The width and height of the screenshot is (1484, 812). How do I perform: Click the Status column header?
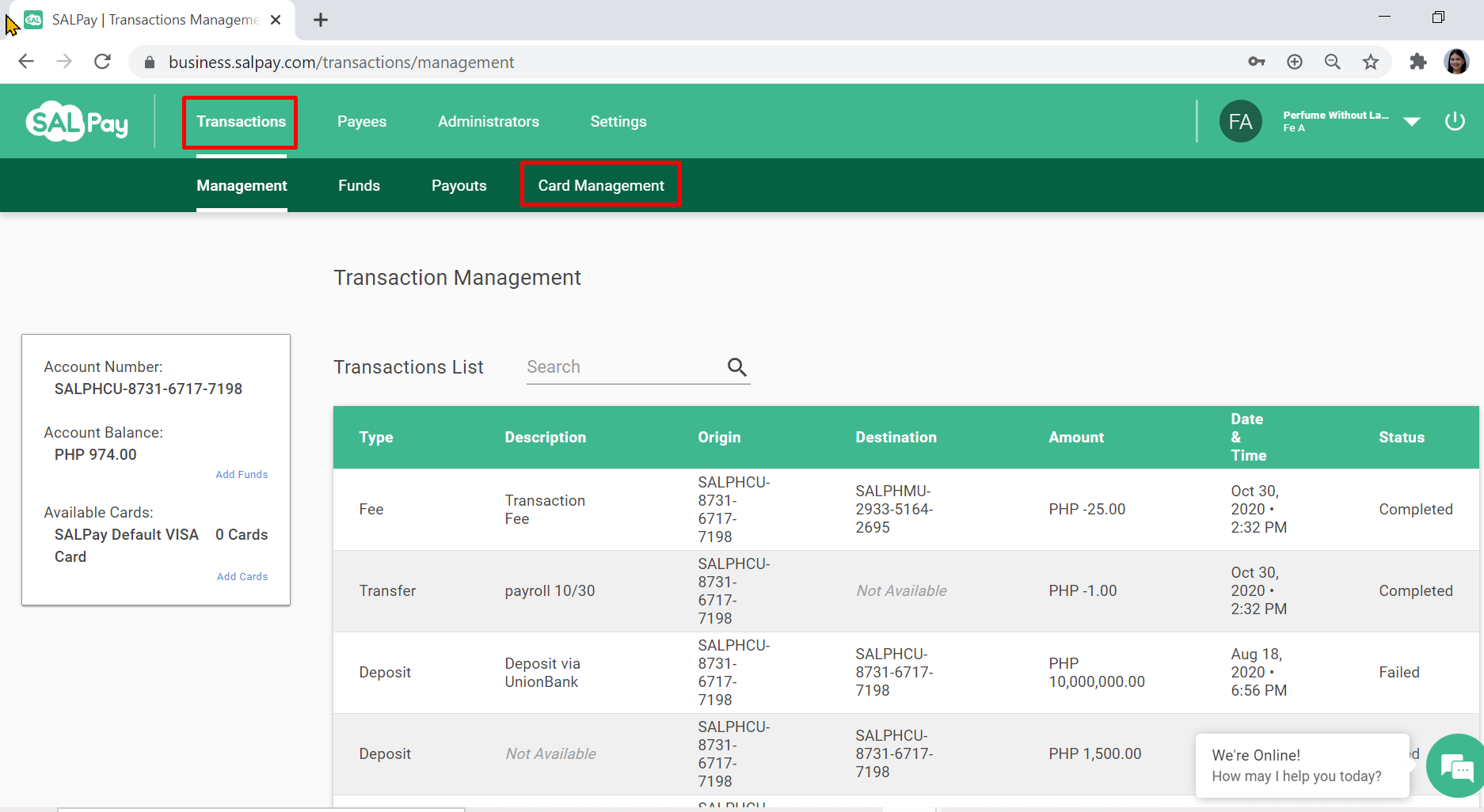coord(1402,438)
